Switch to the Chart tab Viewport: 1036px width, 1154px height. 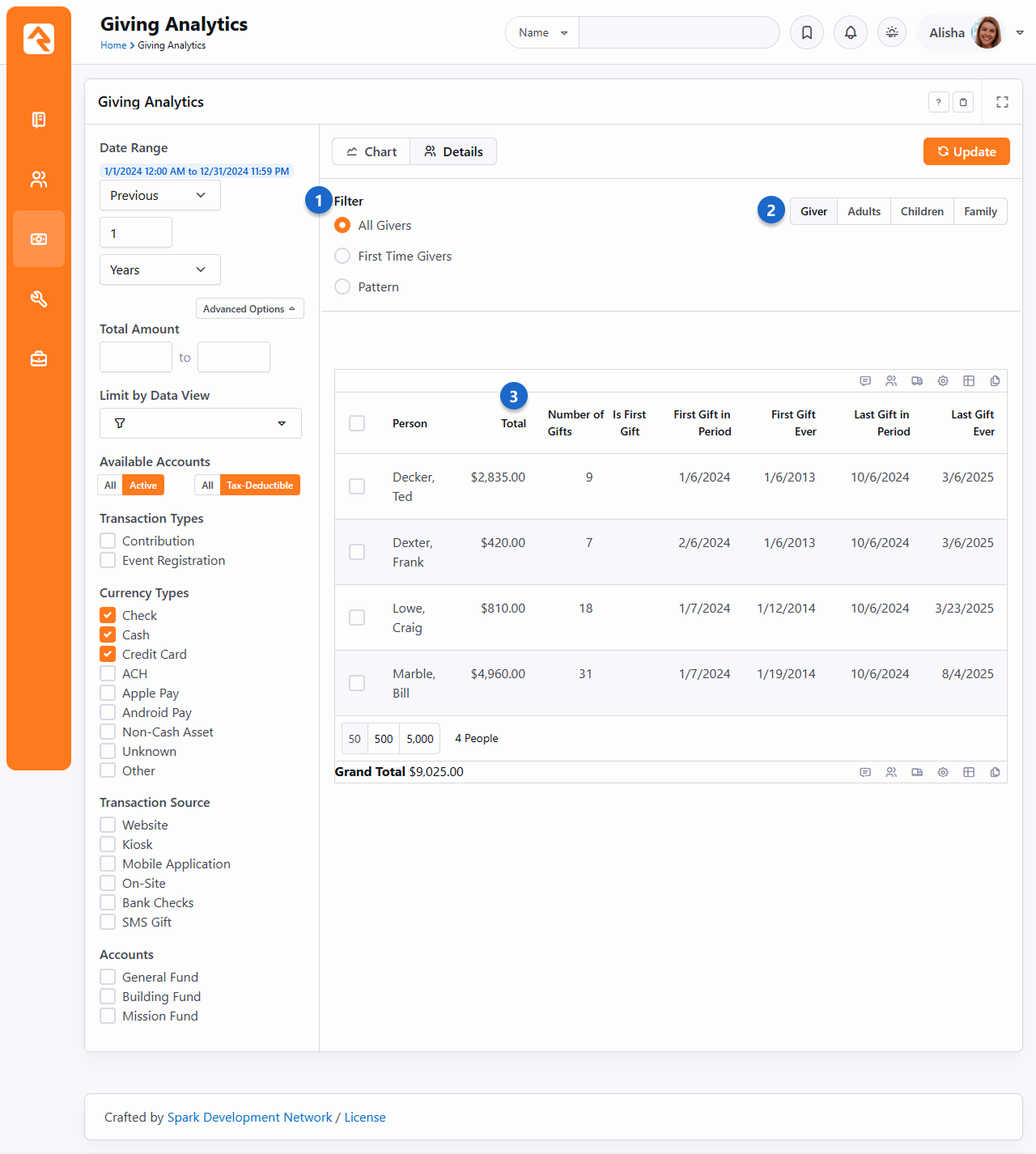coord(372,151)
